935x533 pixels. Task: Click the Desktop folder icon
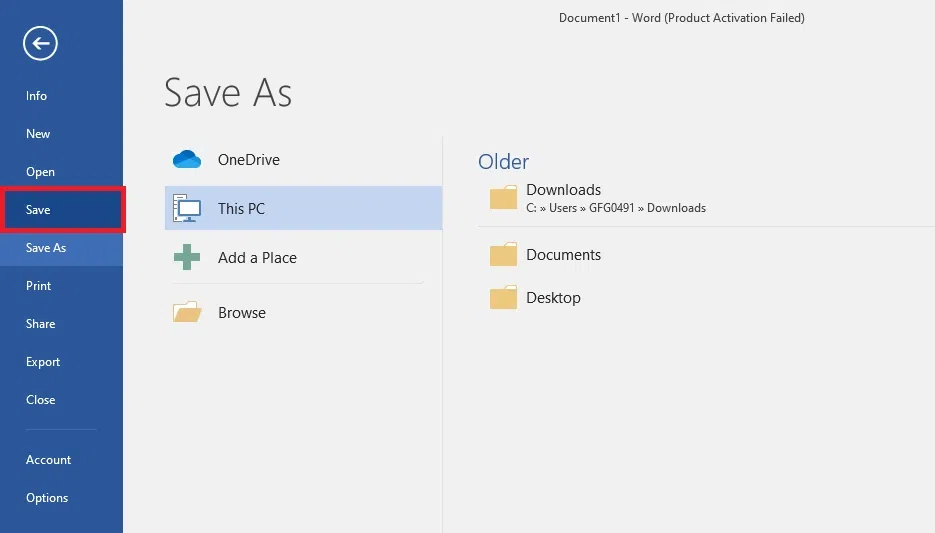(x=503, y=298)
